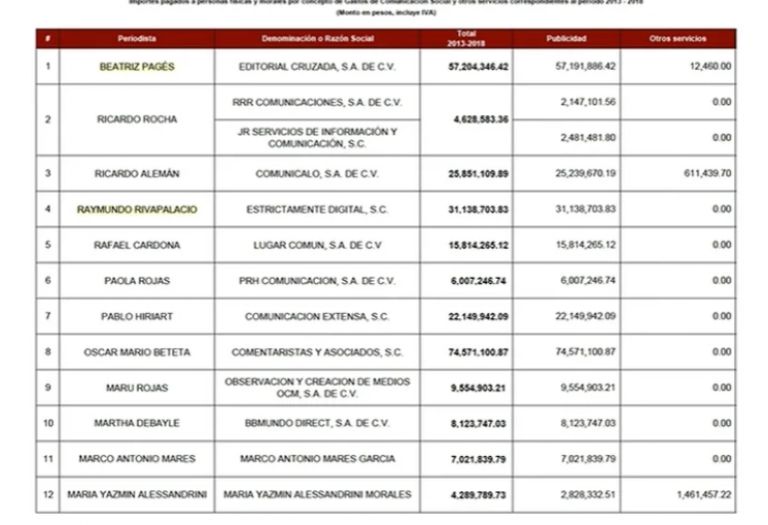This screenshot has width=768, height=525.
Task: Click the name 'RICARDO ROCHA'
Action: click(x=137, y=119)
